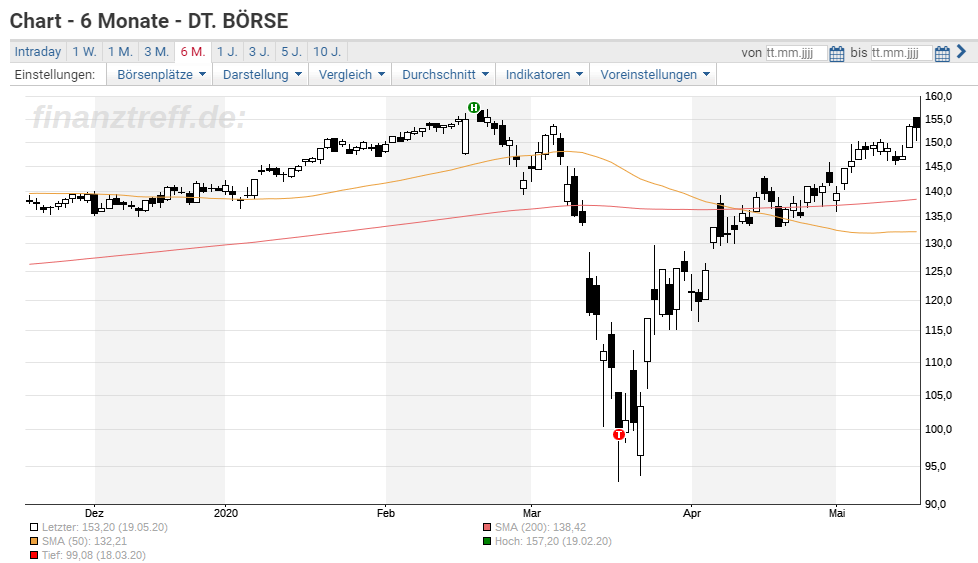Click the '100,0' y-axis price label
The height and width of the screenshot is (563, 978).
[x=938, y=429]
